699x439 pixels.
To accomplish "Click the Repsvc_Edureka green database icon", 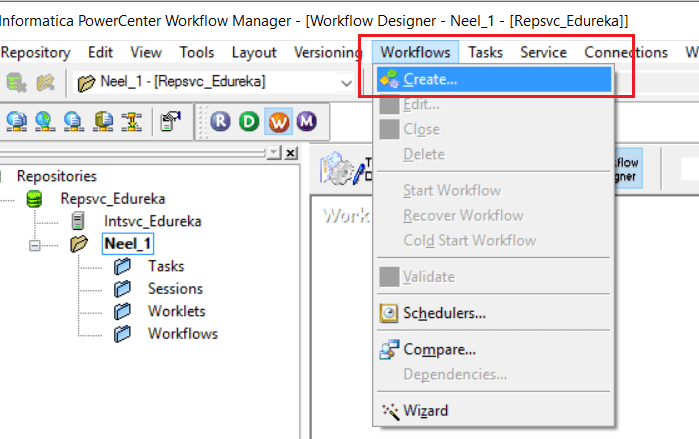I will pyautogui.click(x=34, y=199).
